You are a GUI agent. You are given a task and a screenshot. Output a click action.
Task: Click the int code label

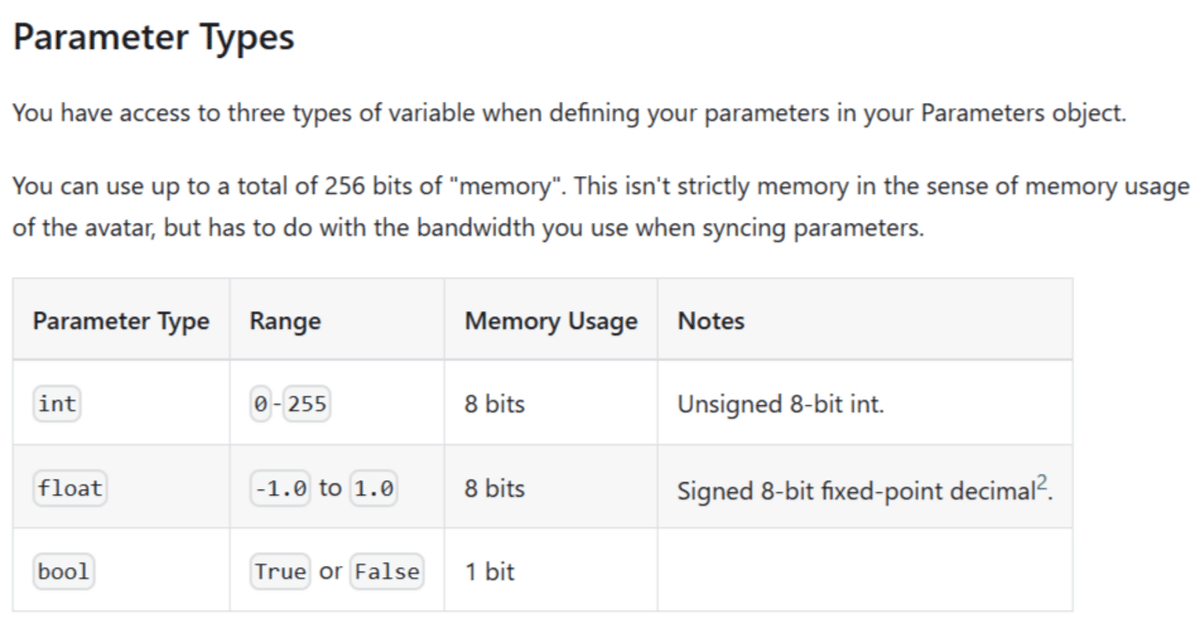pos(57,404)
